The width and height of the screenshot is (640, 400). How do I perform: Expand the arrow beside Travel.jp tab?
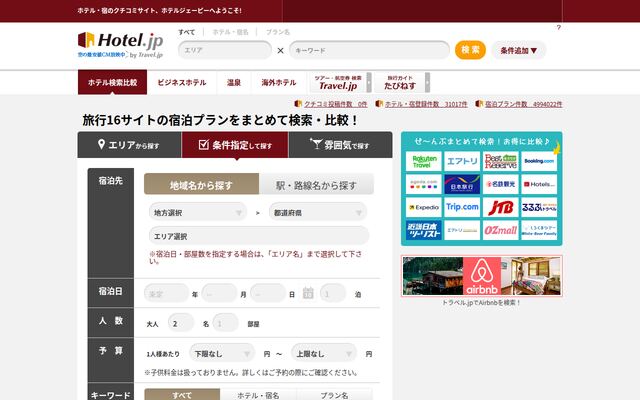click(x=369, y=83)
